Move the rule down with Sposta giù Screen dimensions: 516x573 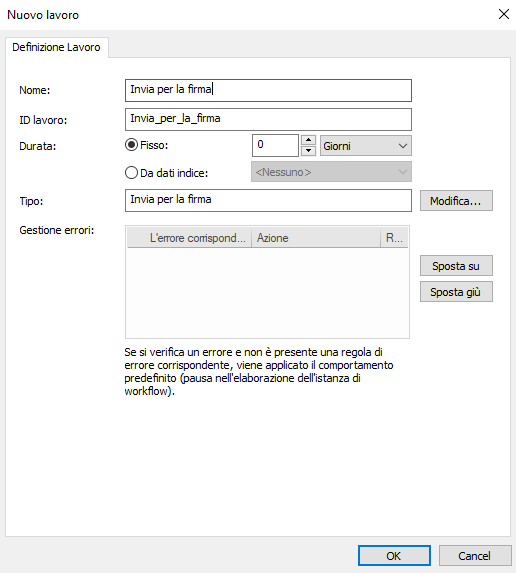click(x=456, y=292)
